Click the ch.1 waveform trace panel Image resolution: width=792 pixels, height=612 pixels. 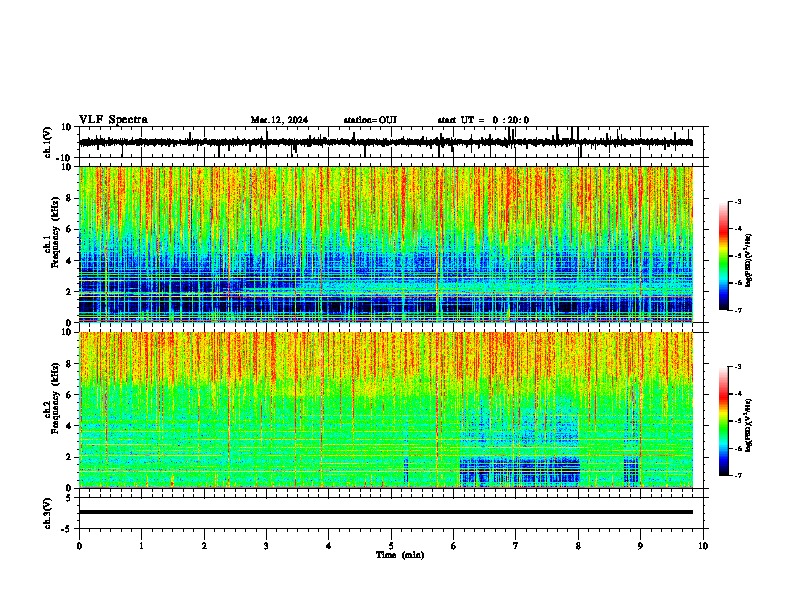click(x=393, y=142)
